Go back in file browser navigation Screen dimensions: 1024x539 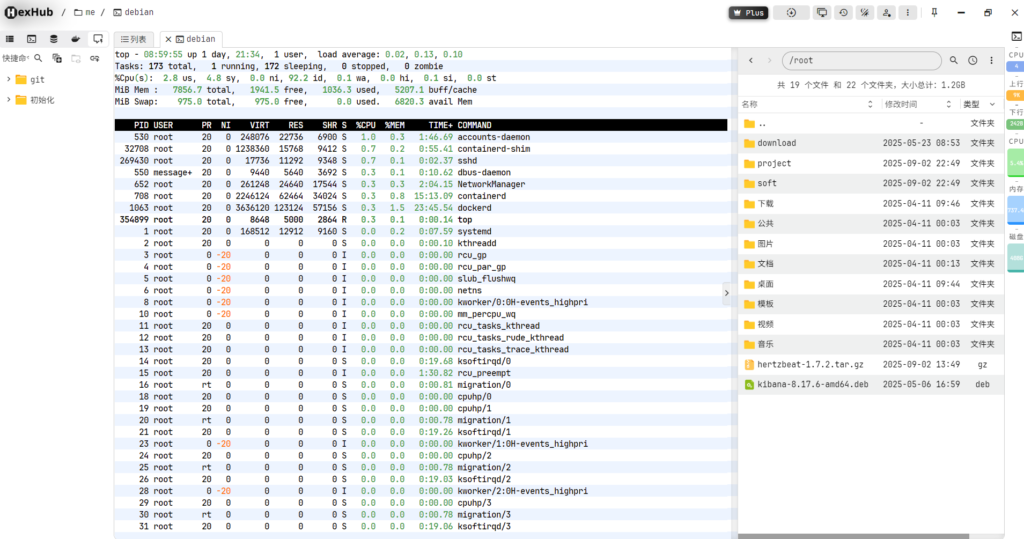pyautogui.click(x=751, y=60)
